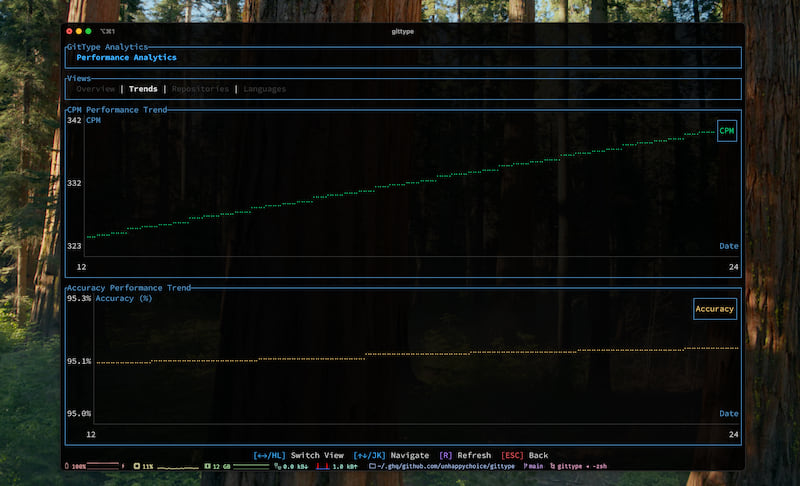Click the Switch View hint
Image resolution: width=800 pixels, height=486 pixels.
(298, 455)
